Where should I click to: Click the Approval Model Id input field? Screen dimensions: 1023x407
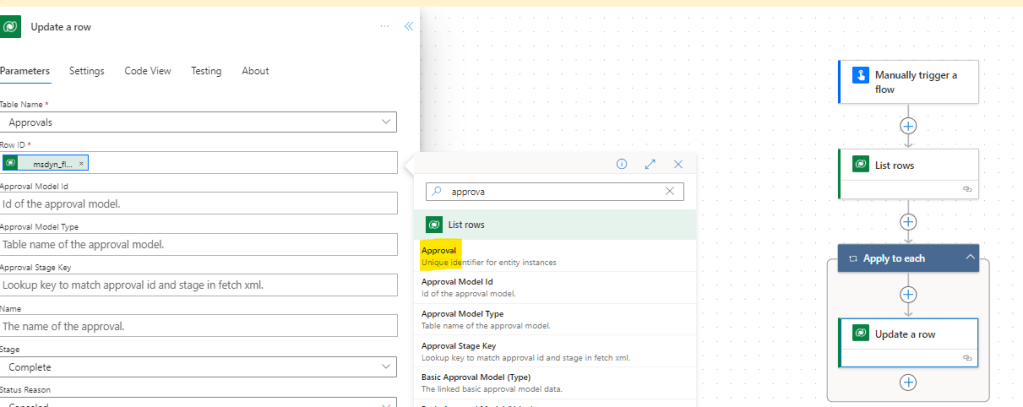[x=198, y=204]
